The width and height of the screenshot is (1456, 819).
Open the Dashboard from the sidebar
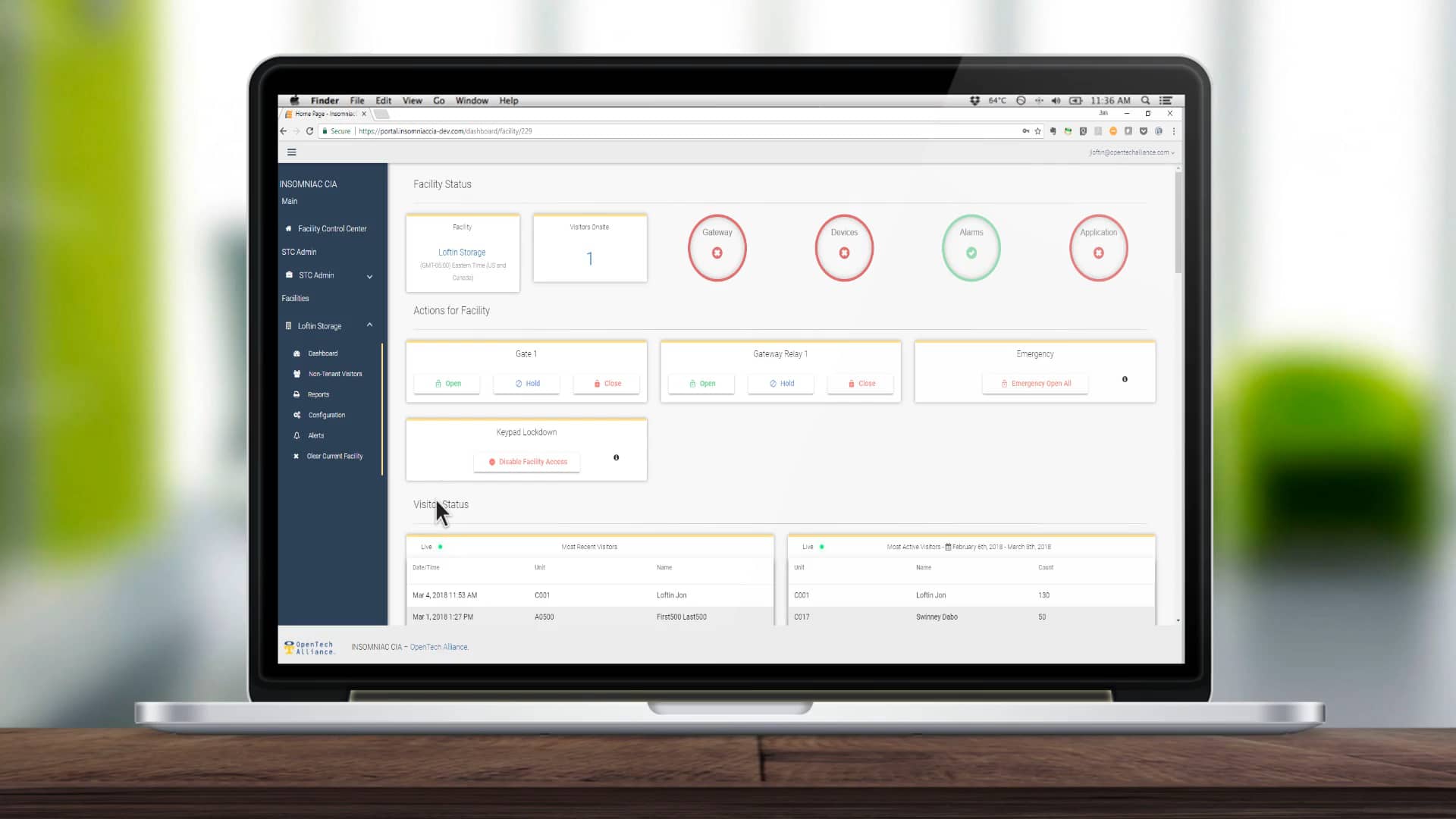[x=322, y=353]
